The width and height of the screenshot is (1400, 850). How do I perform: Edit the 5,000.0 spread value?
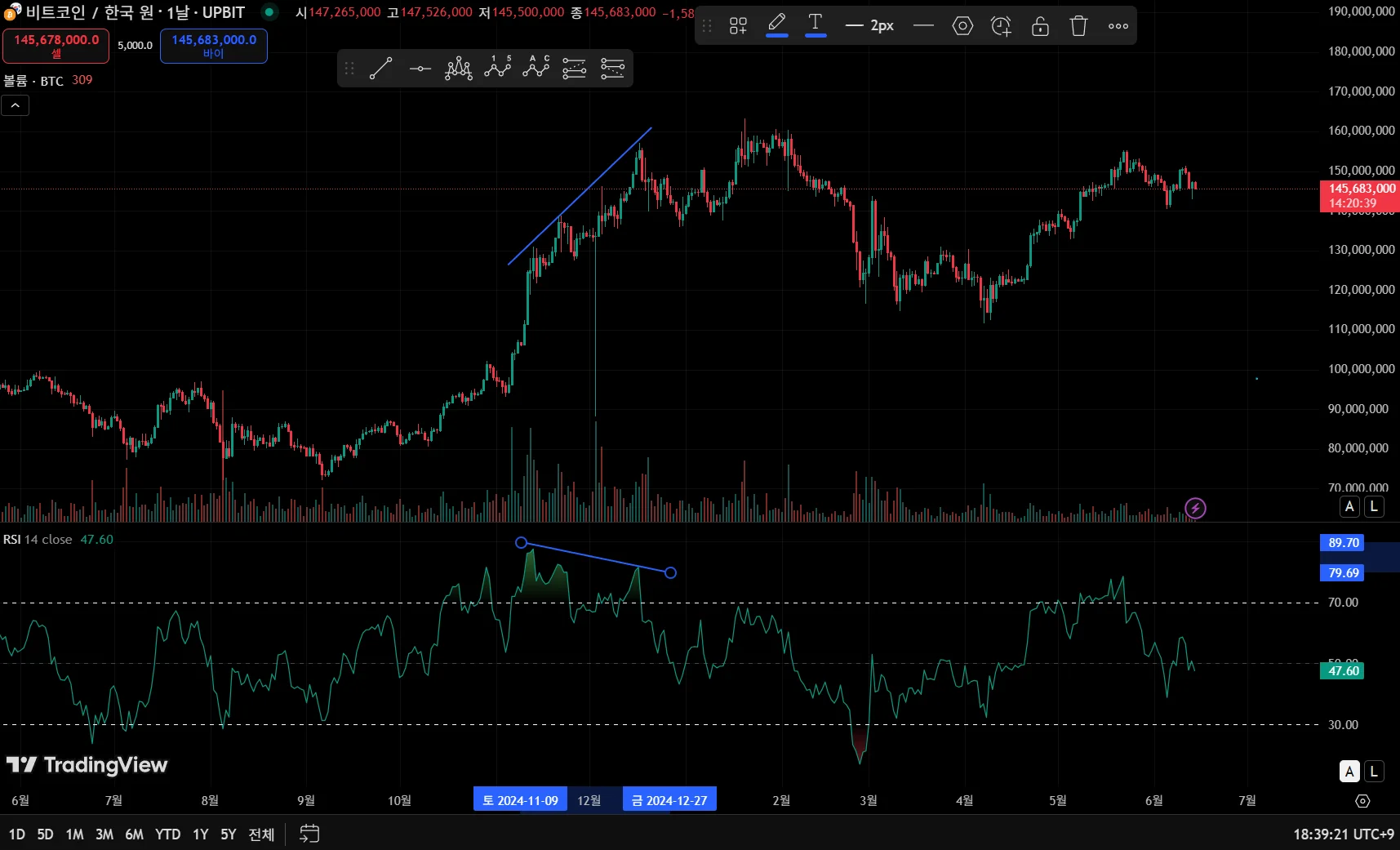[x=135, y=46]
